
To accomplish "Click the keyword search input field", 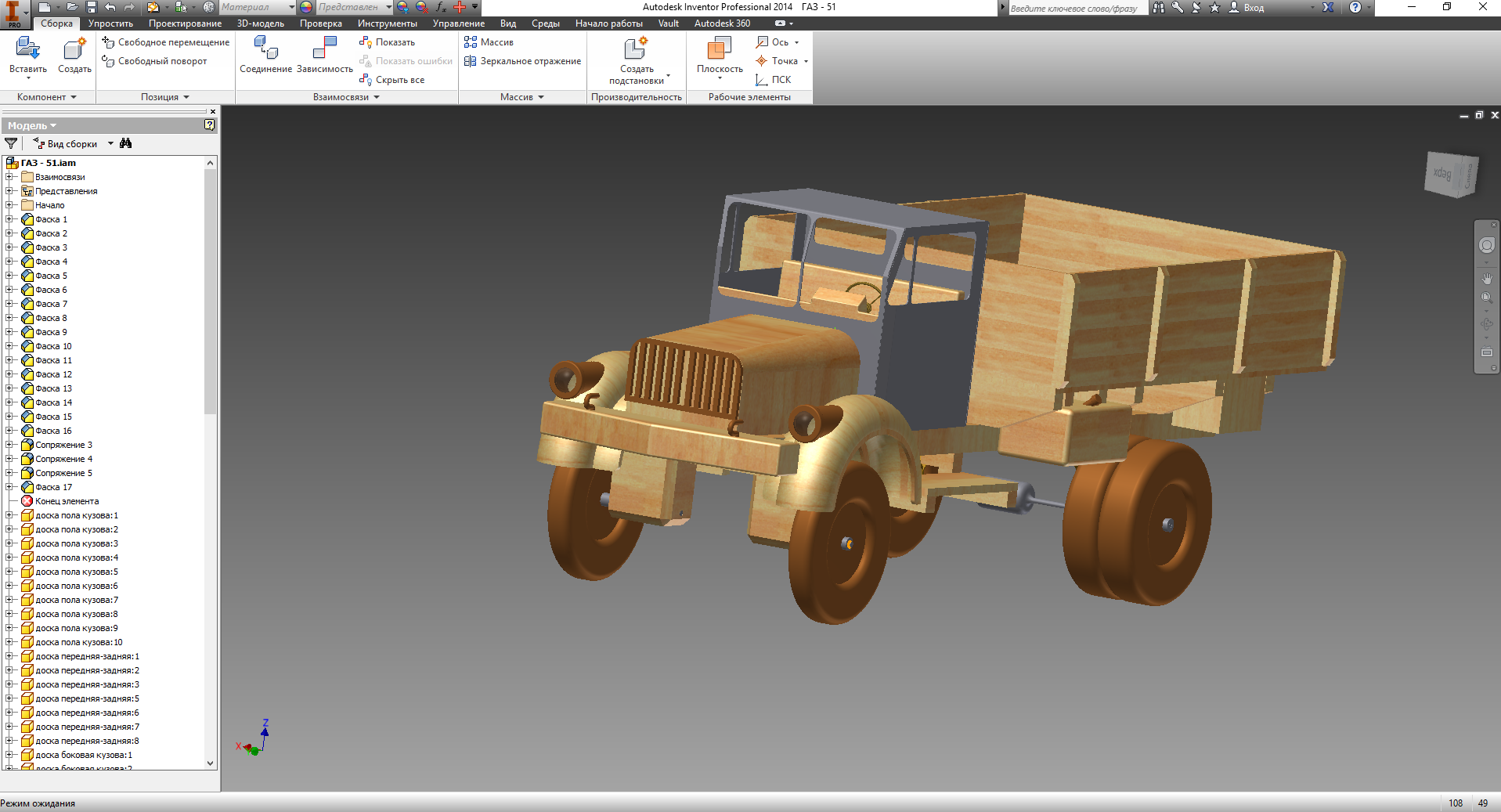I will coord(1077,8).
